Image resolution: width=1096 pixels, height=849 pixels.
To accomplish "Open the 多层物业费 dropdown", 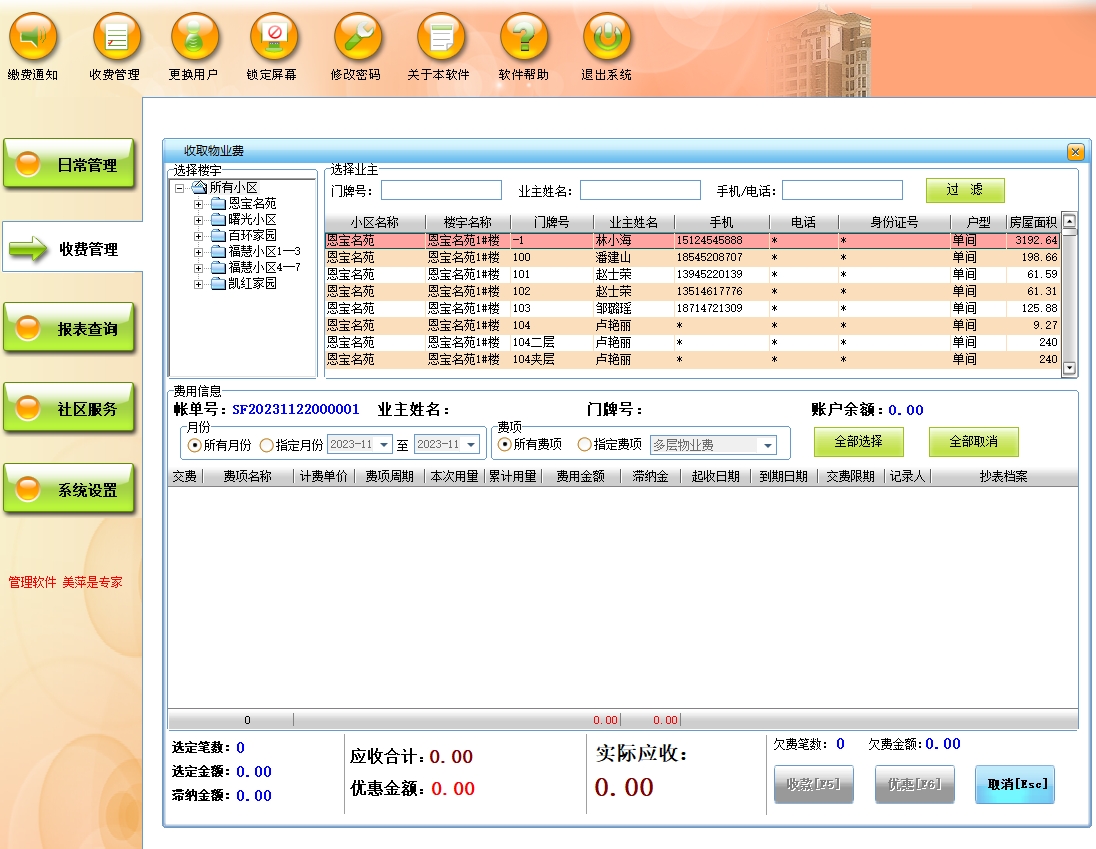I will [x=768, y=446].
